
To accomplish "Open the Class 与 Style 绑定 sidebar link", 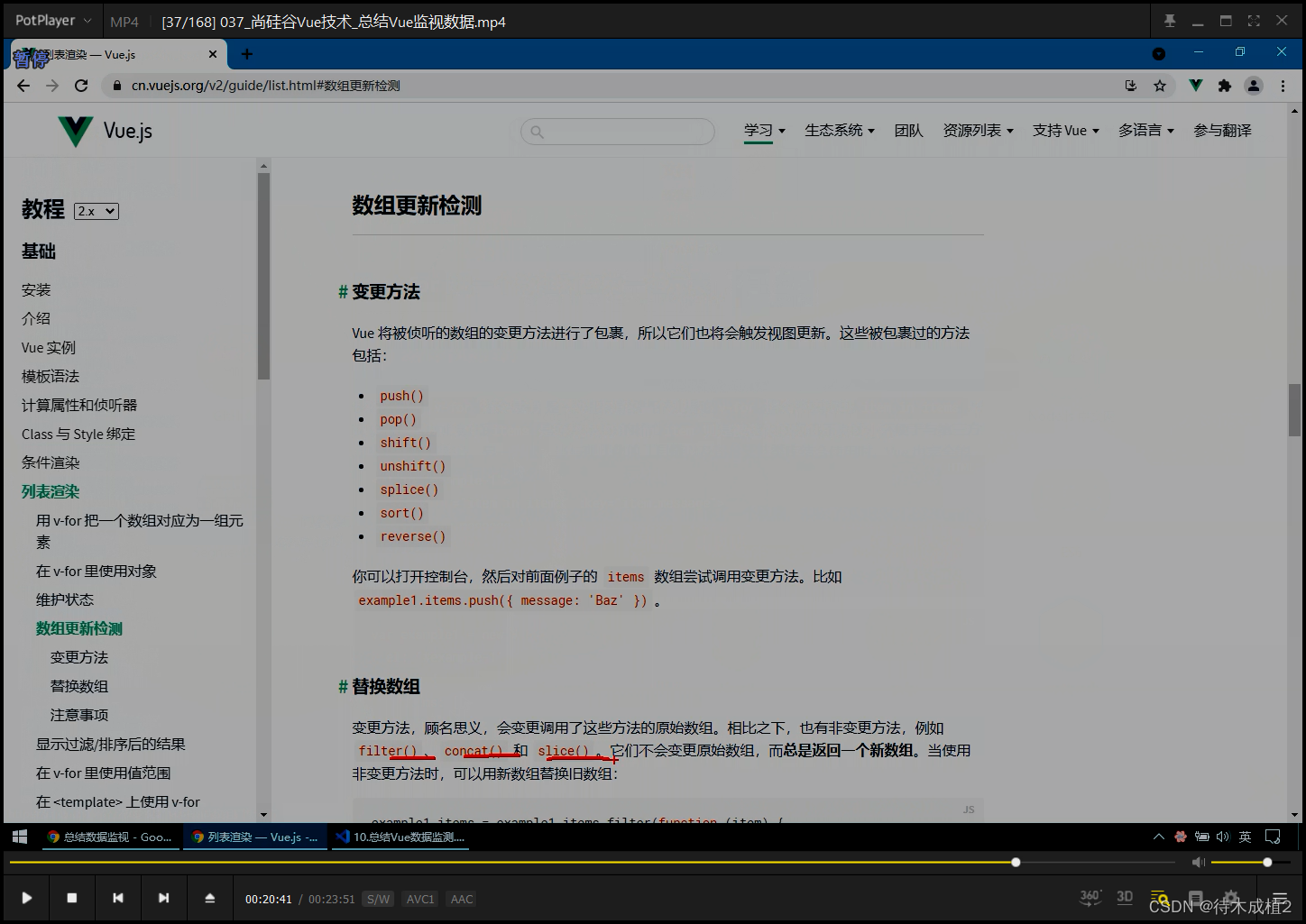I will [78, 435].
